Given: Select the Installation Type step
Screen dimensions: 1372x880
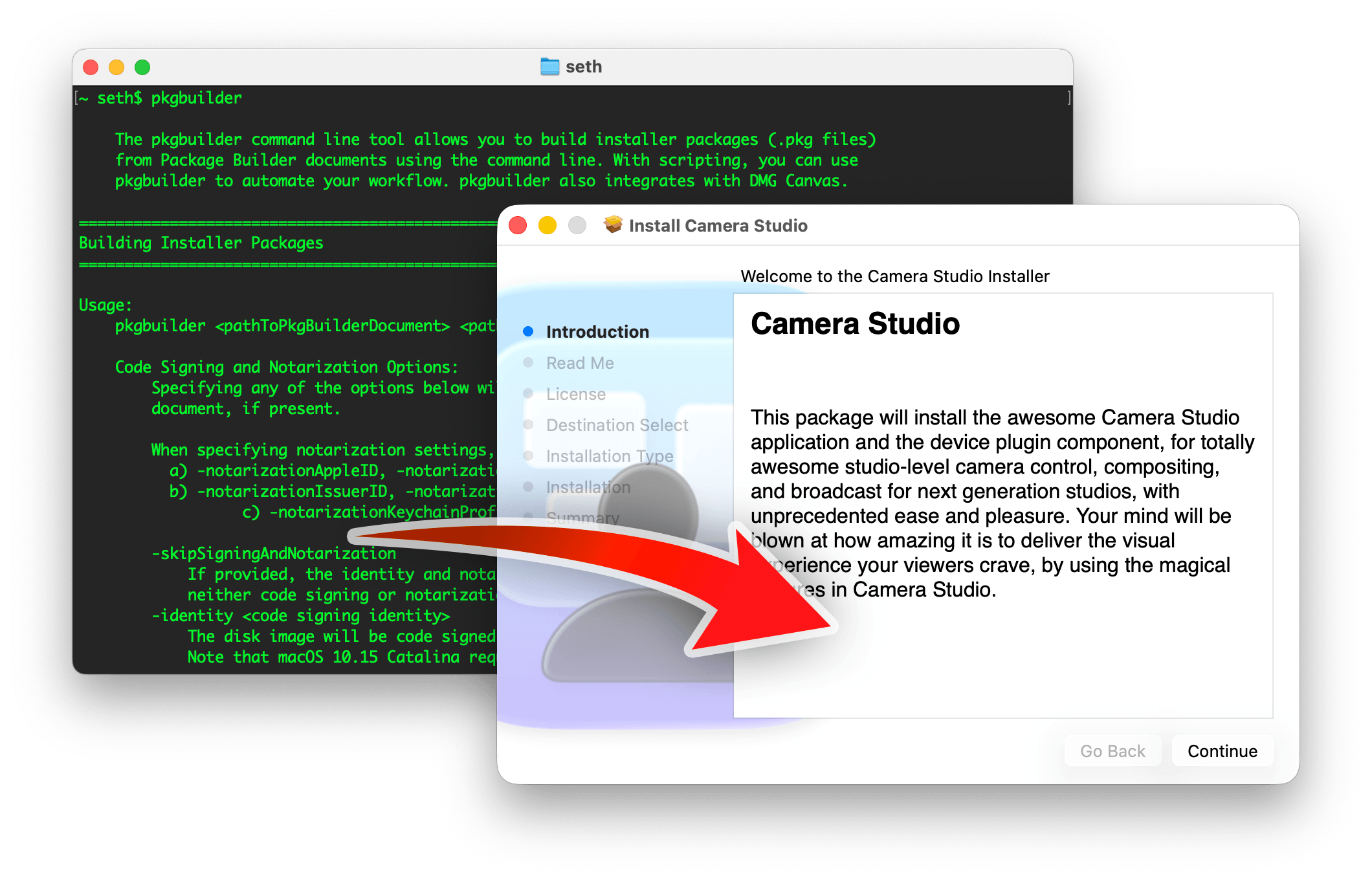Looking at the screenshot, I should [x=609, y=456].
